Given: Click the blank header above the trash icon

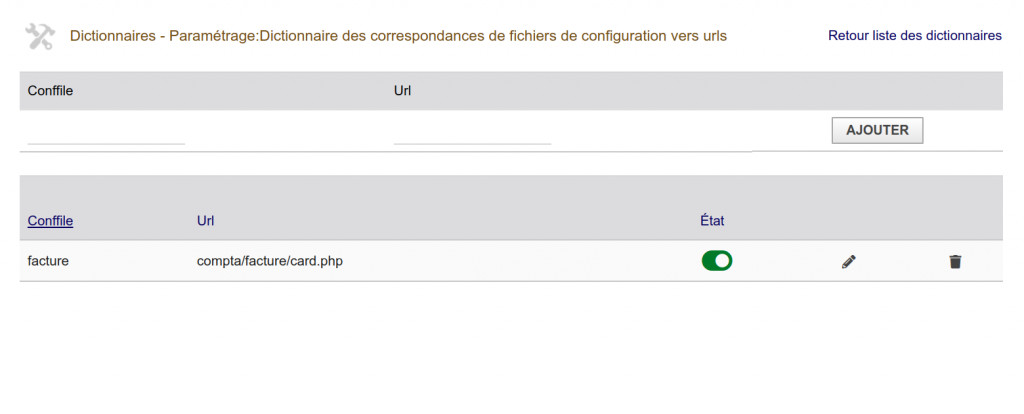Looking at the screenshot, I should 955,221.
